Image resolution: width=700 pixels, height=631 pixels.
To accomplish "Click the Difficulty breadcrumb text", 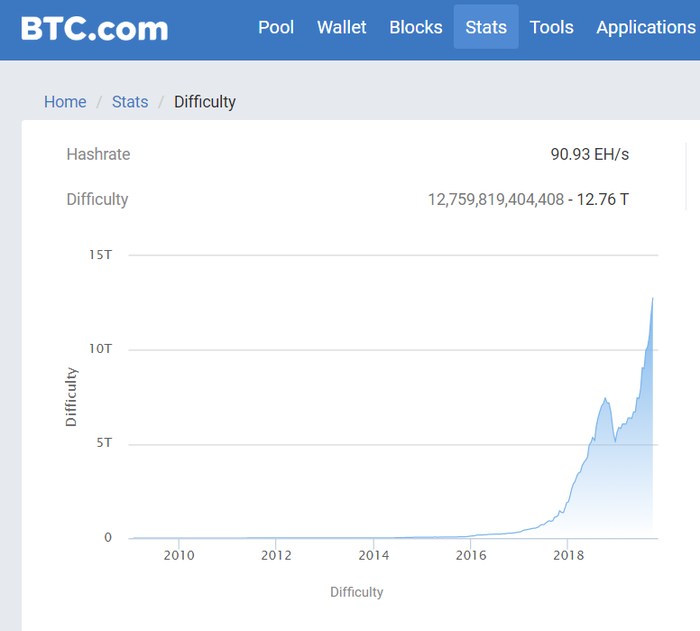I will (x=205, y=102).
